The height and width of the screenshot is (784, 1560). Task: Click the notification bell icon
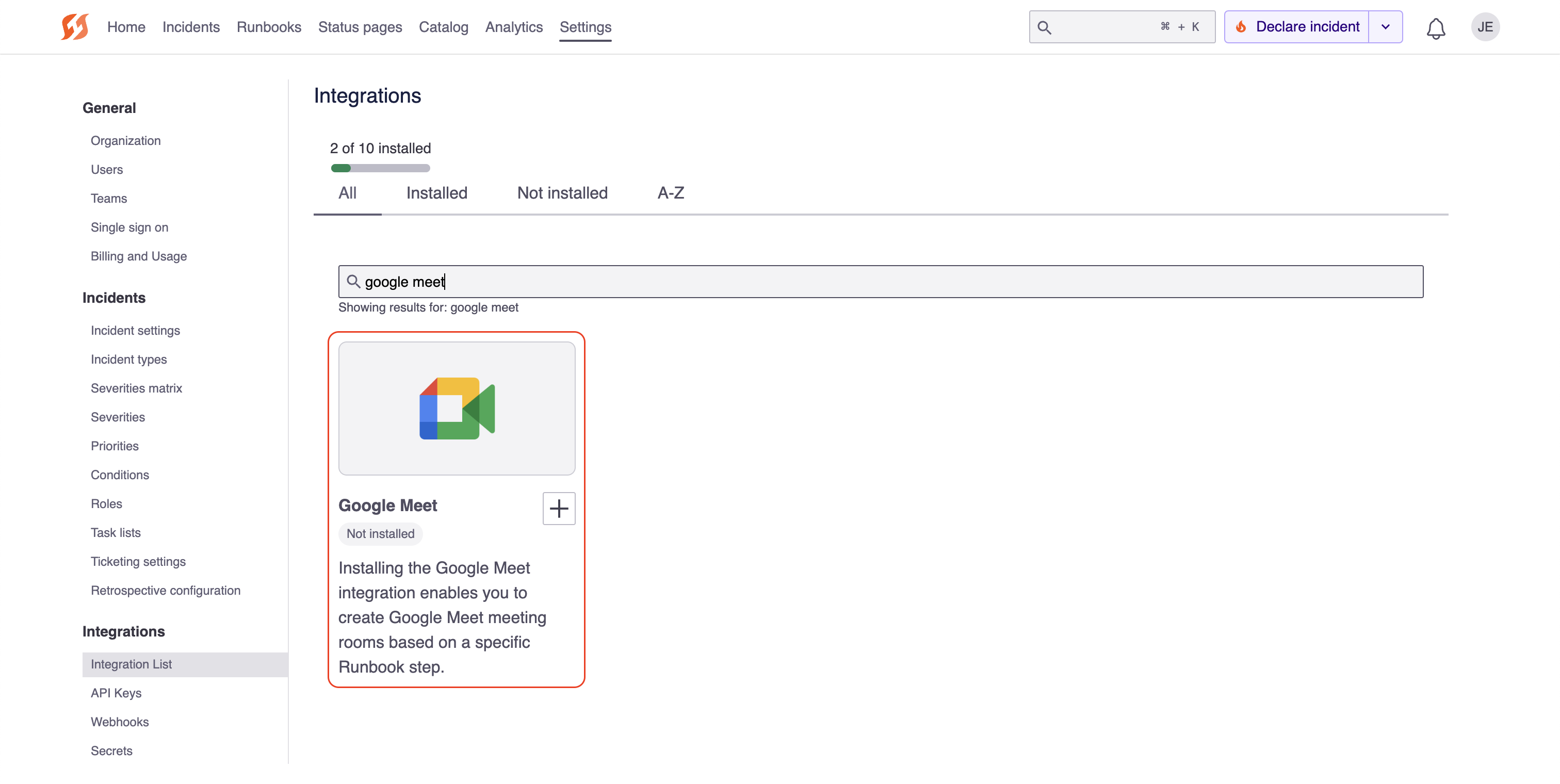[1438, 27]
